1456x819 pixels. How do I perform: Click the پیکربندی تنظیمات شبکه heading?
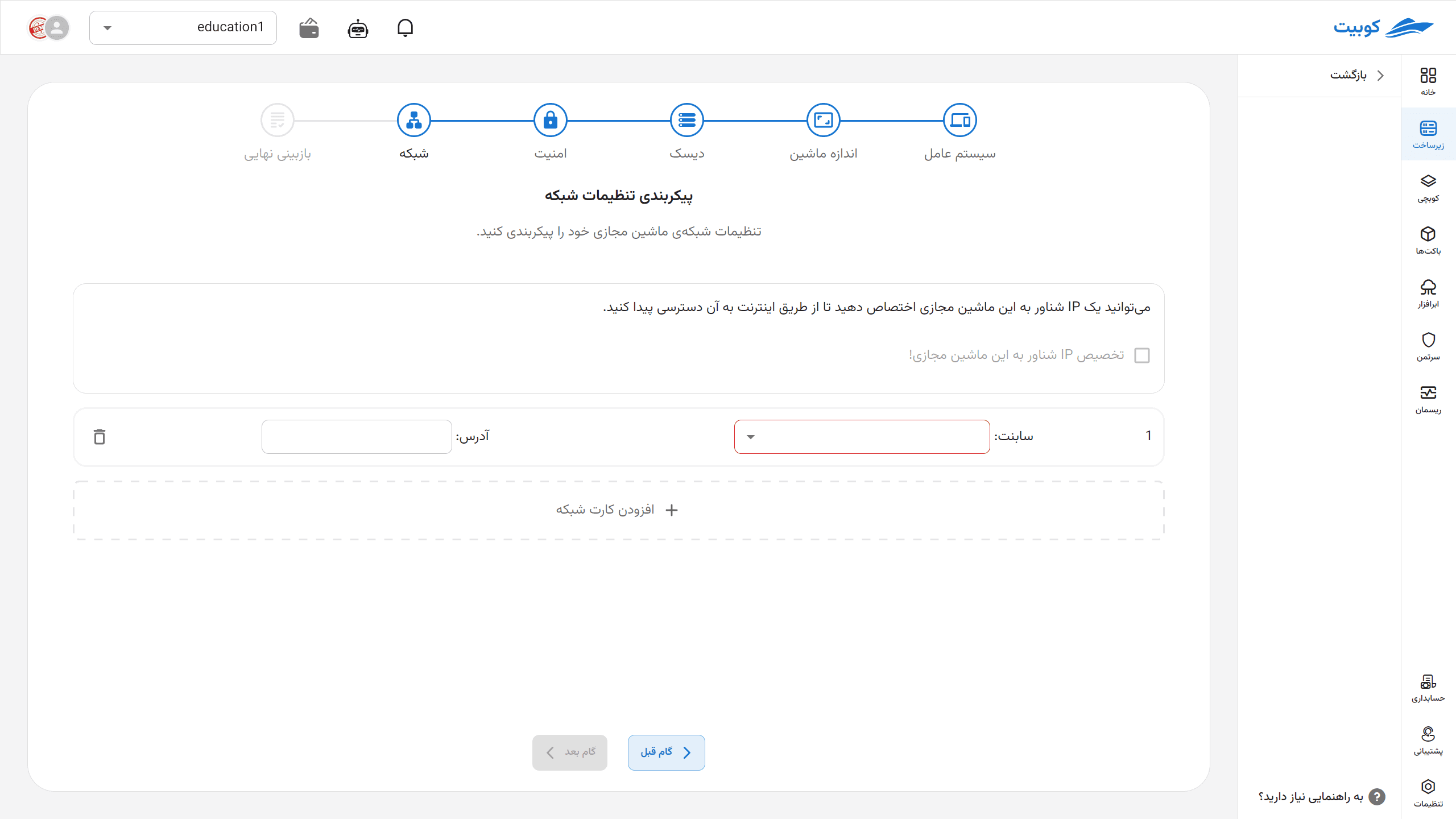pyautogui.click(x=619, y=196)
